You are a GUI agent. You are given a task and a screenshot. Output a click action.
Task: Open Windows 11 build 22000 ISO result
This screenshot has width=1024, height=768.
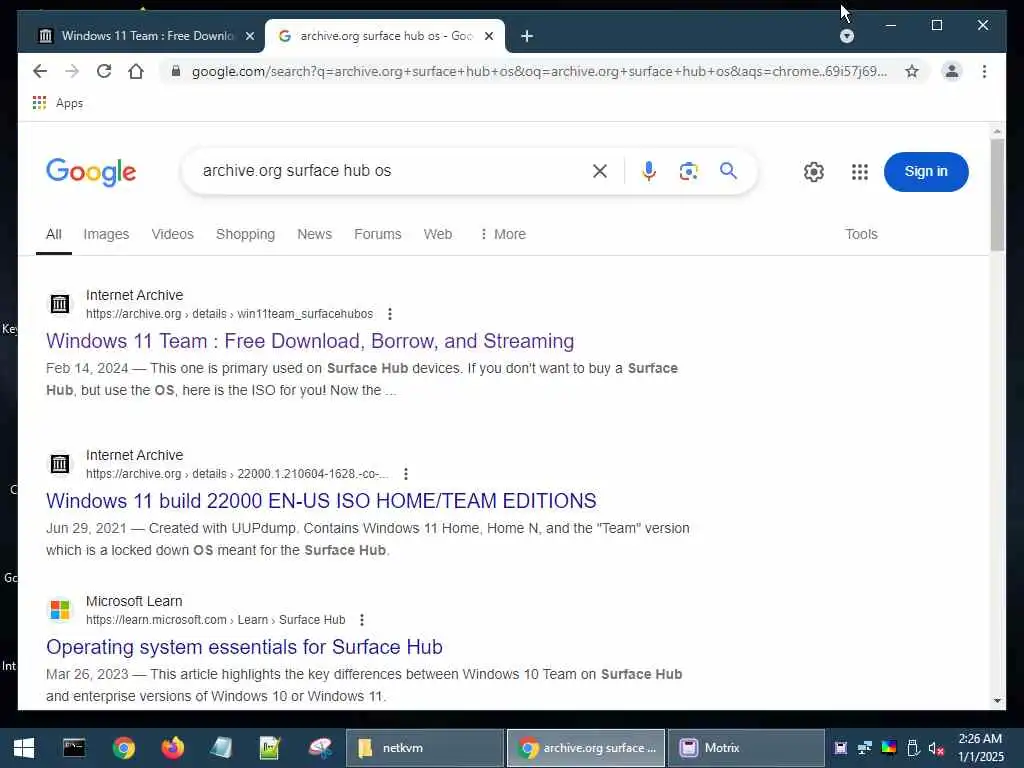coord(321,501)
